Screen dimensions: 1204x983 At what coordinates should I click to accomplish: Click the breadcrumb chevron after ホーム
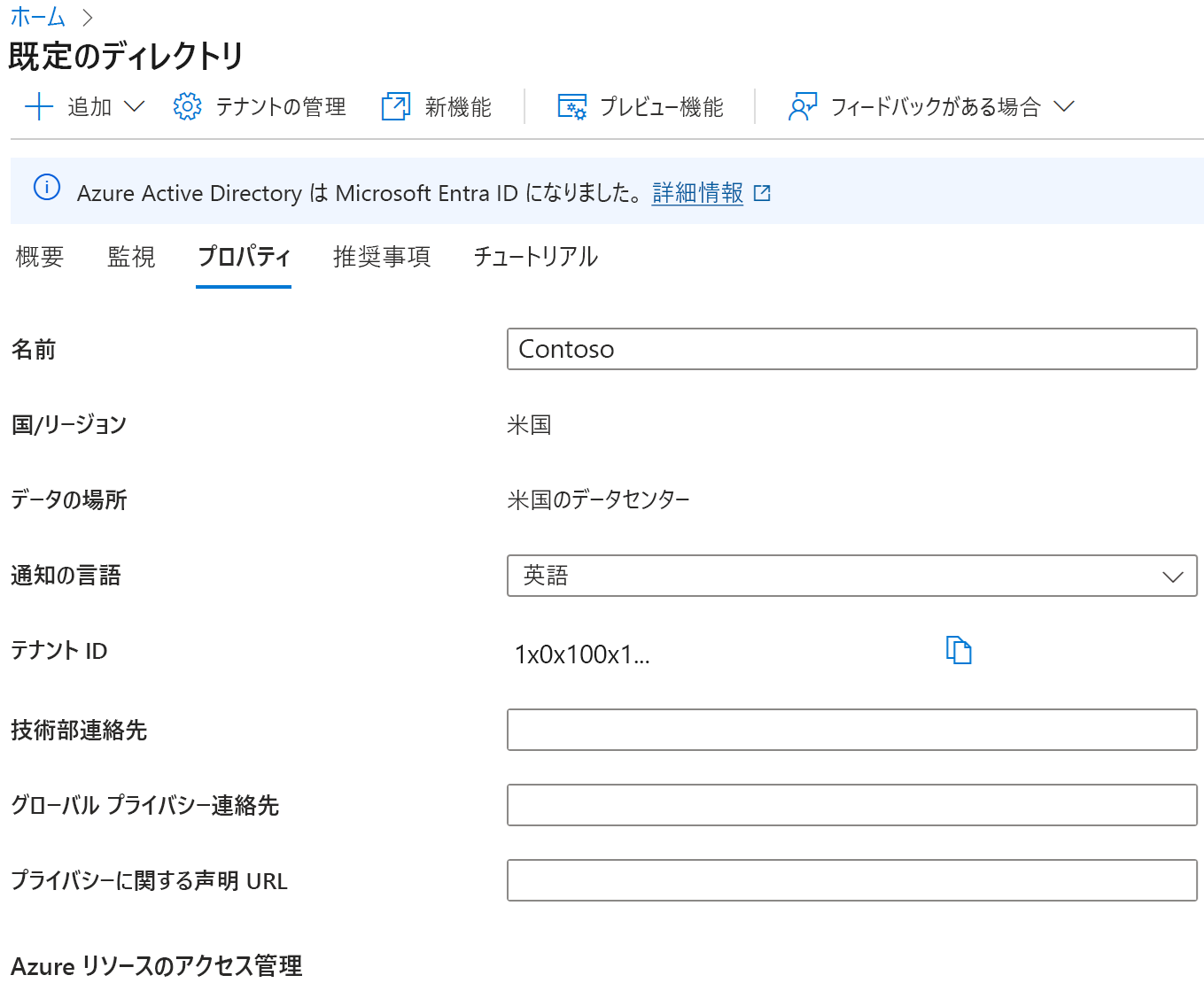coord(87,18)
